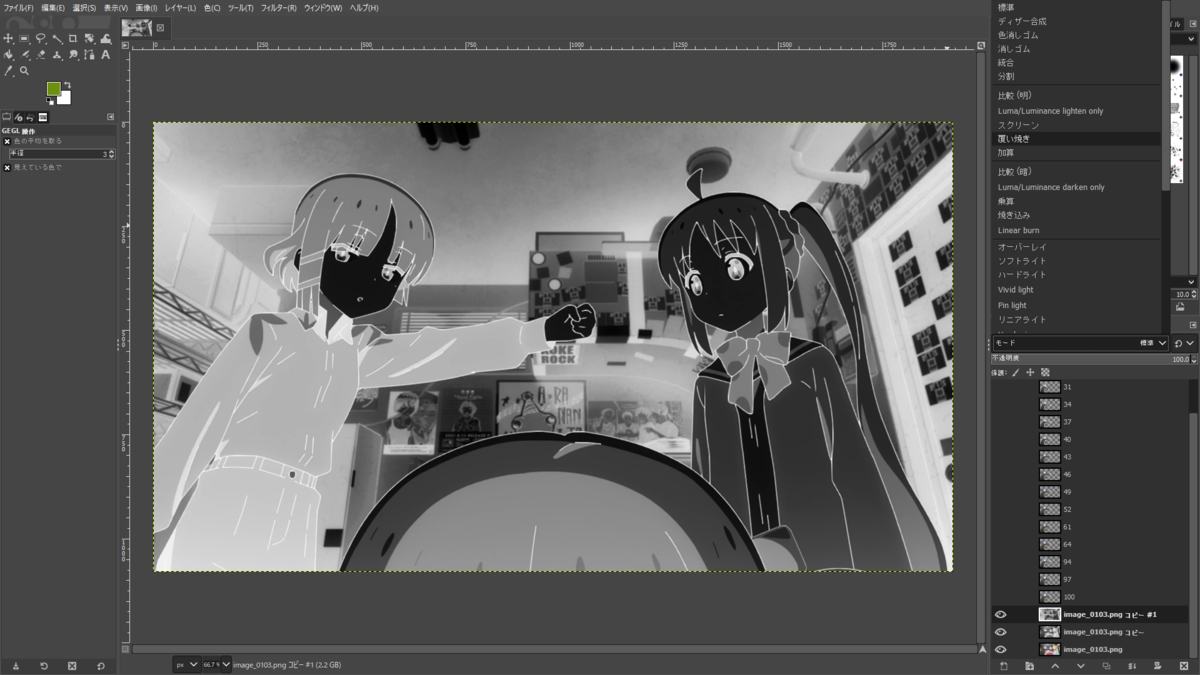Select the Unified Transform tool
The height and width of the screenshot is (675, 1200).
pos(89,38)
